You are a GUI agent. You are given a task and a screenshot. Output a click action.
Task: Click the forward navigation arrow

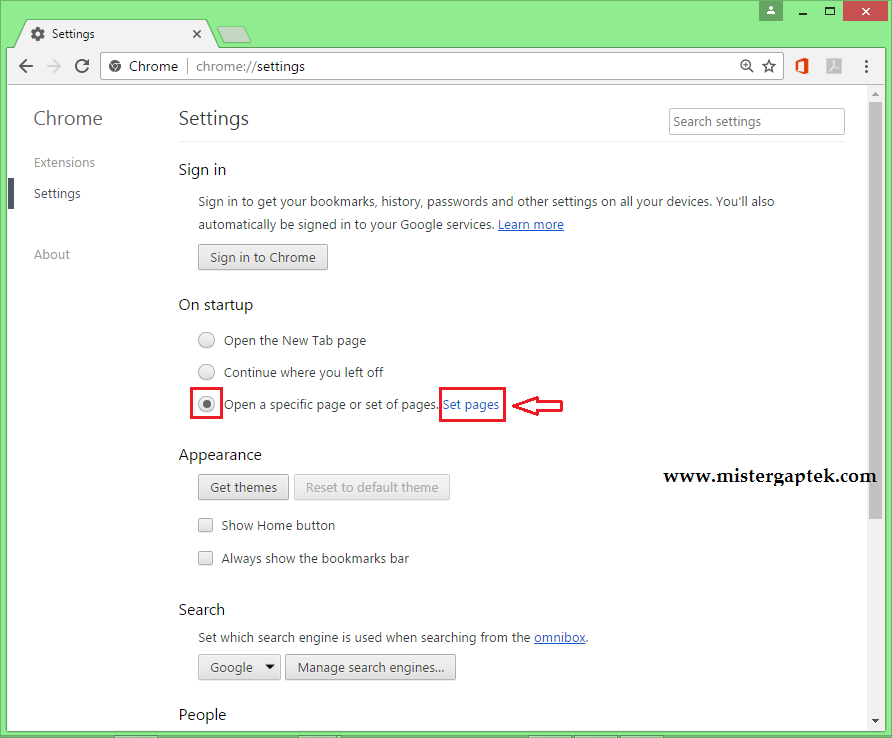(54, 67)
